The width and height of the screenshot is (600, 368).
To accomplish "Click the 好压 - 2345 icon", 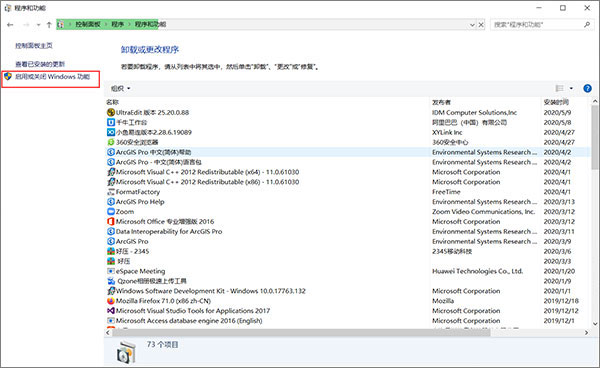I will coord(111,251).
